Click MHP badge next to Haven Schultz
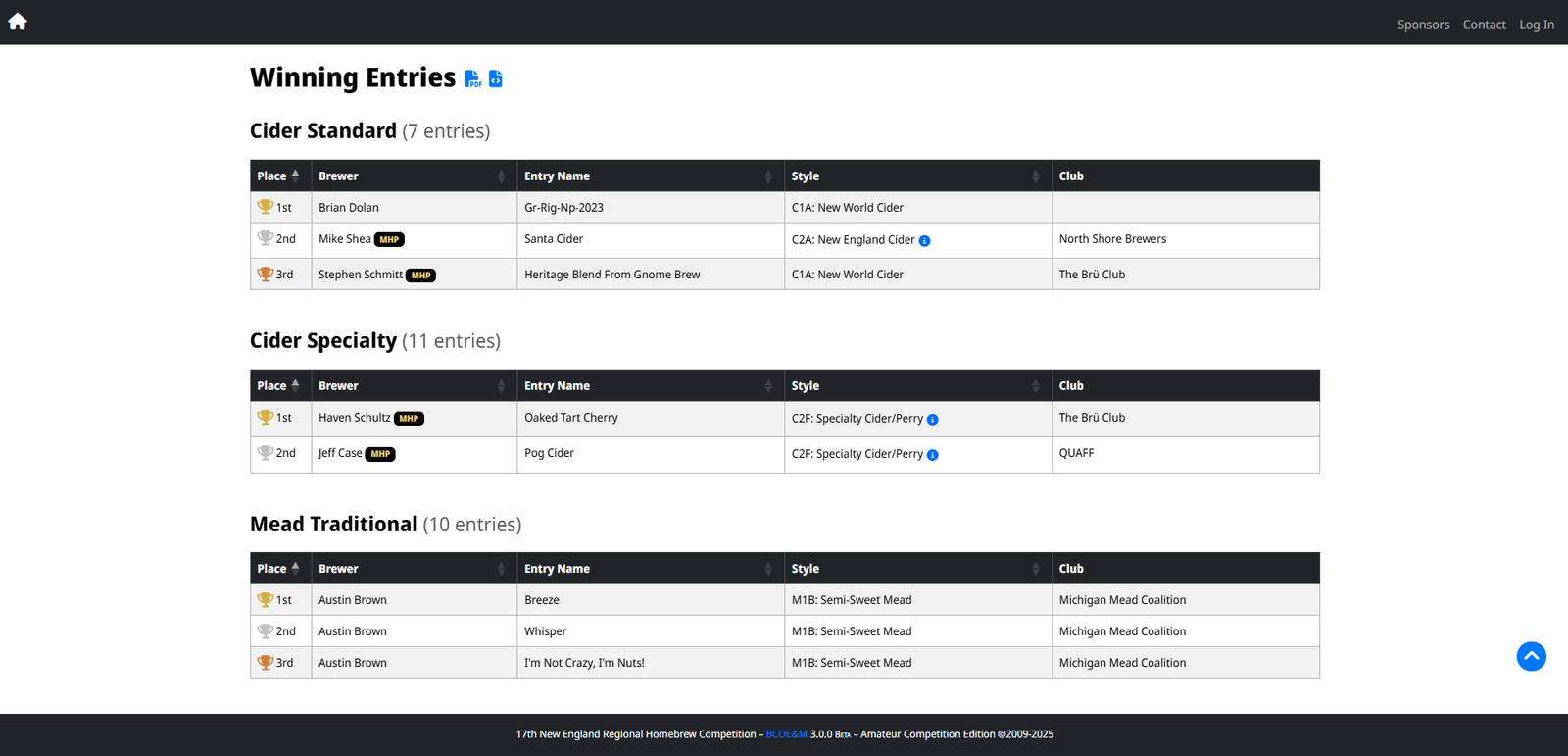 (409, 419)
